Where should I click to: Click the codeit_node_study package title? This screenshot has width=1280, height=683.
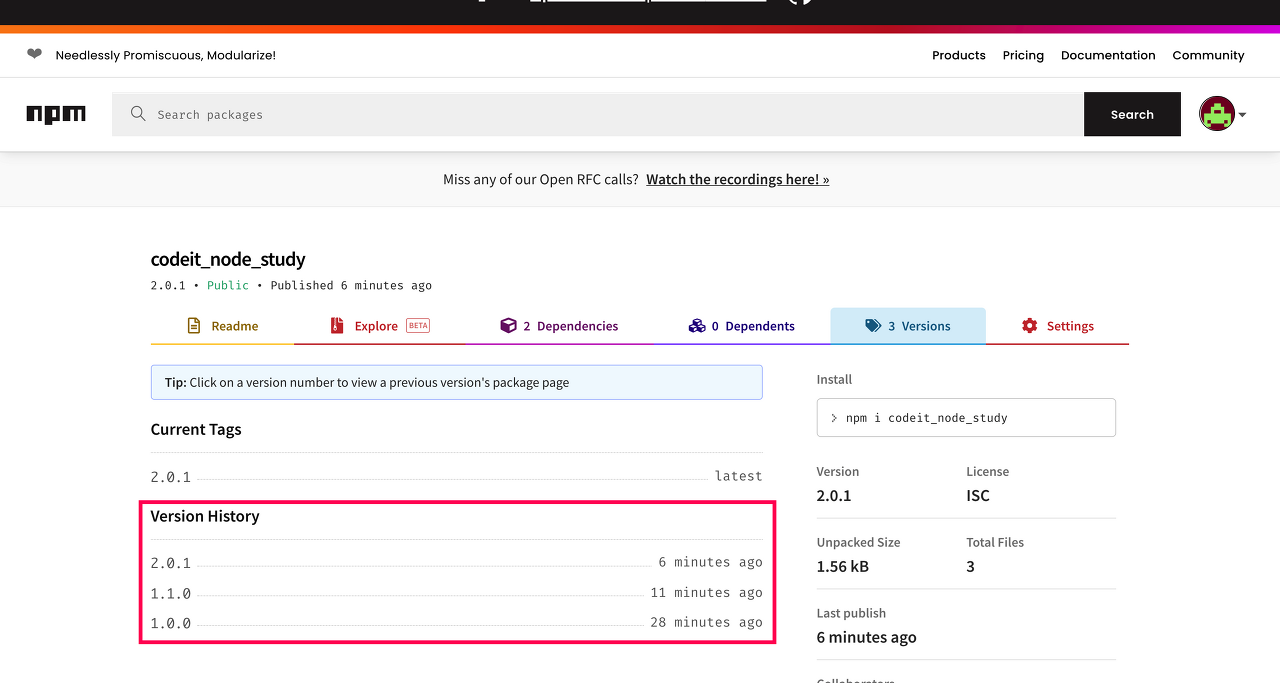[228, 259]
